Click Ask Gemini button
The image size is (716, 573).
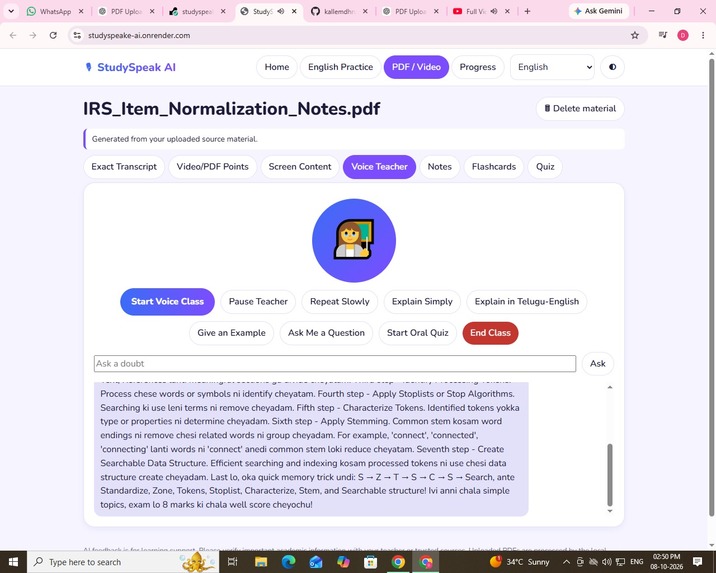[x=599, y=11]
